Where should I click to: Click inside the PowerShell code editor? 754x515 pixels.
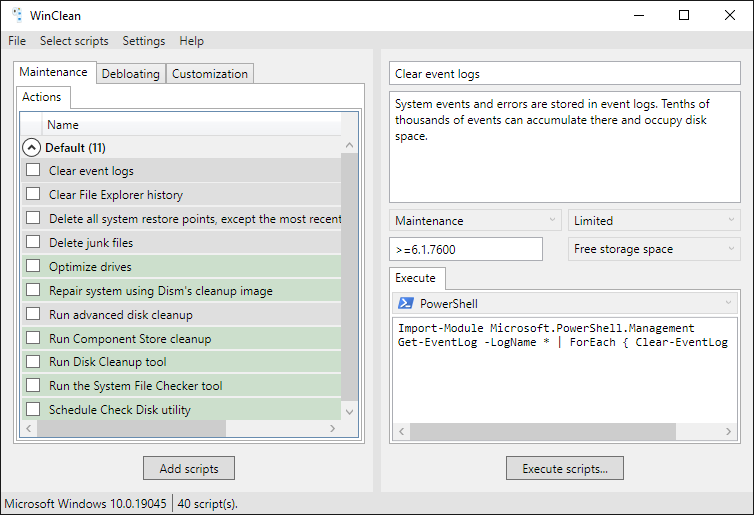[x=565, y=370]
